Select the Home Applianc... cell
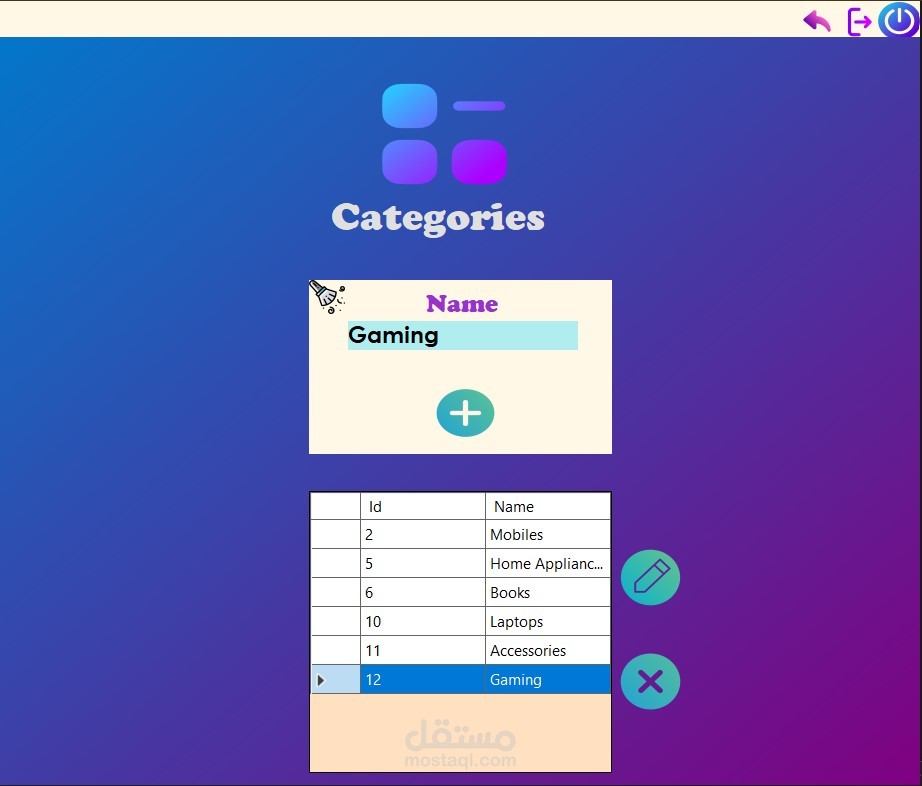This screenshot has height=786, width=922. click(x=548, y=563)
